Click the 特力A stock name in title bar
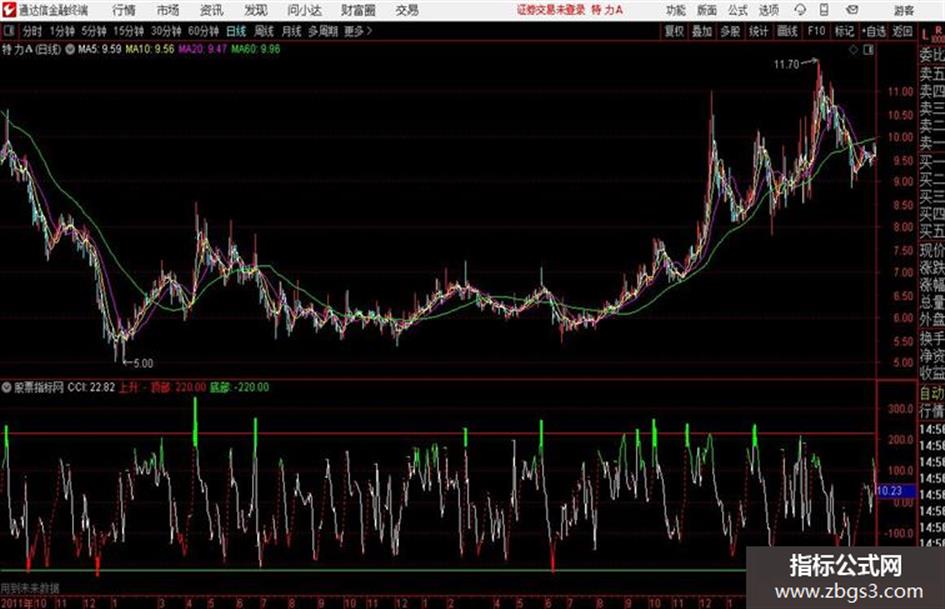The width and height of the screenshot is (945, 609). [607, 10]
